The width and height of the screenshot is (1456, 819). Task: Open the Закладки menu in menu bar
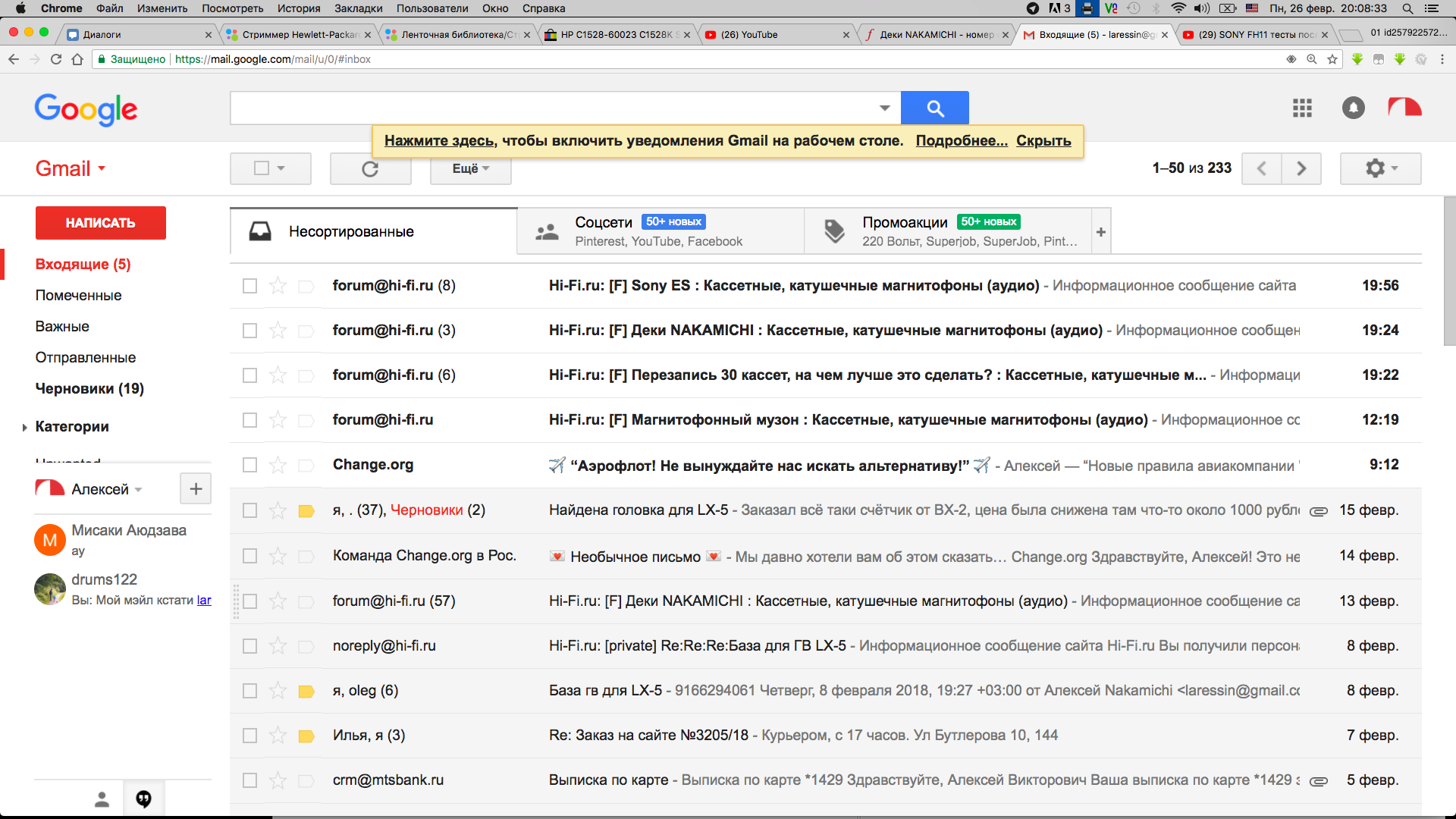[x=358, y=8]
